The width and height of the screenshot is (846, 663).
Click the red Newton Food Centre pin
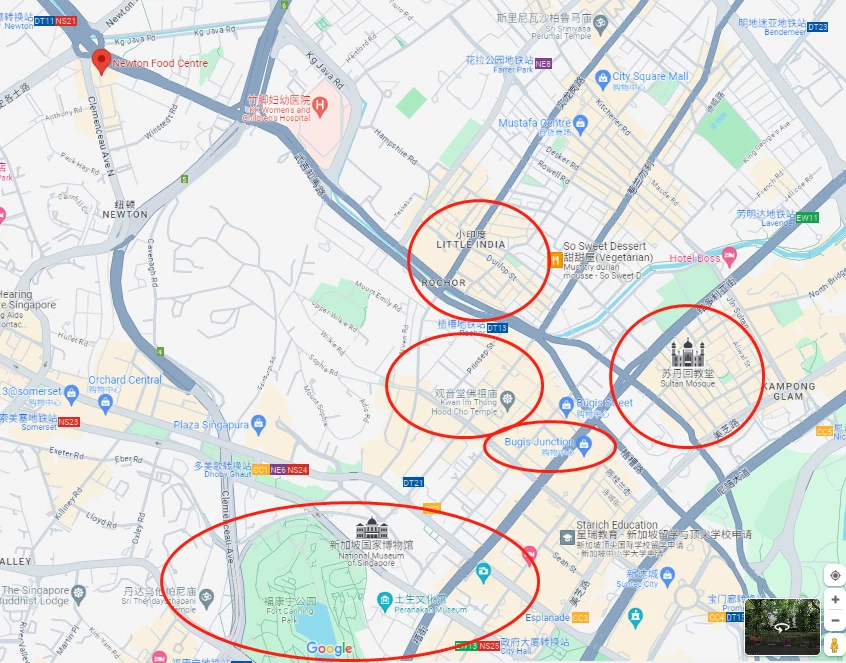(x=101, y=61)
